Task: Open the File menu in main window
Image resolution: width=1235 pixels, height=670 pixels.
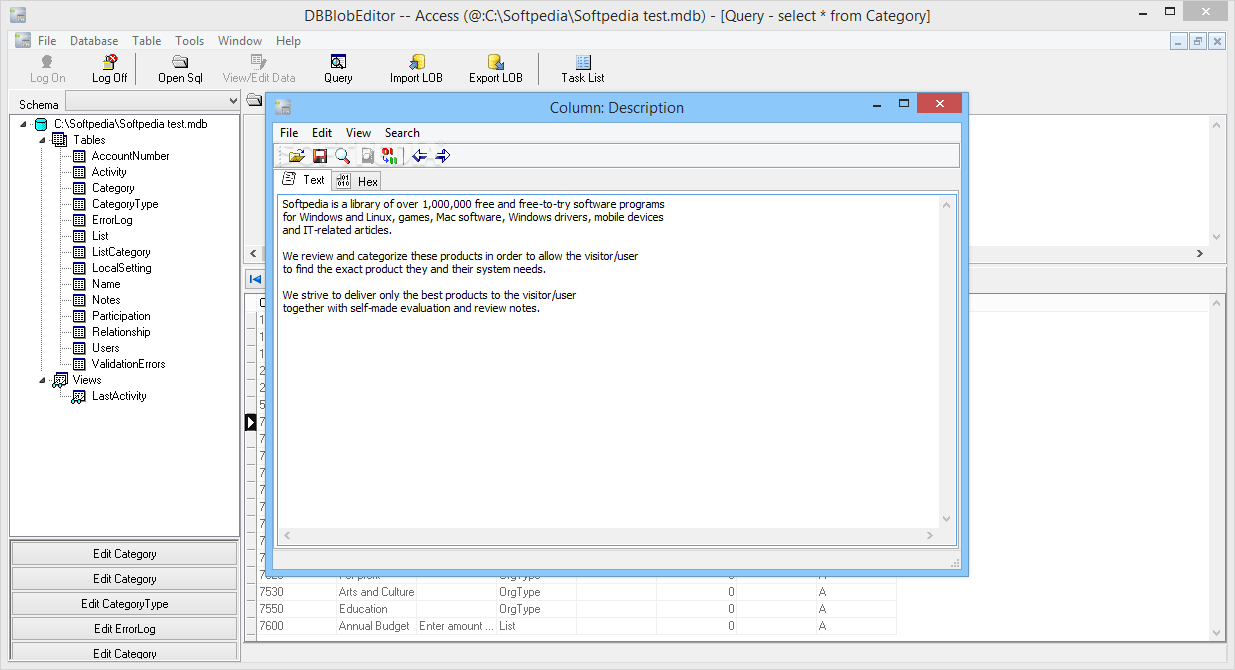Action: (47, 41)
